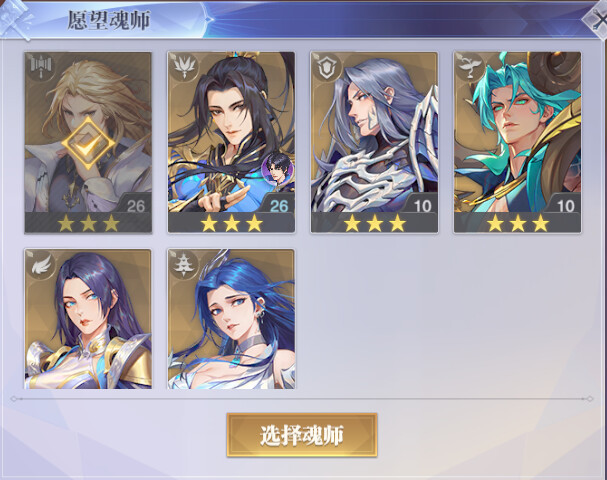The image size is (607, 480).
Task: Select the teal-haired horned hero card
Action: [517, 142]
